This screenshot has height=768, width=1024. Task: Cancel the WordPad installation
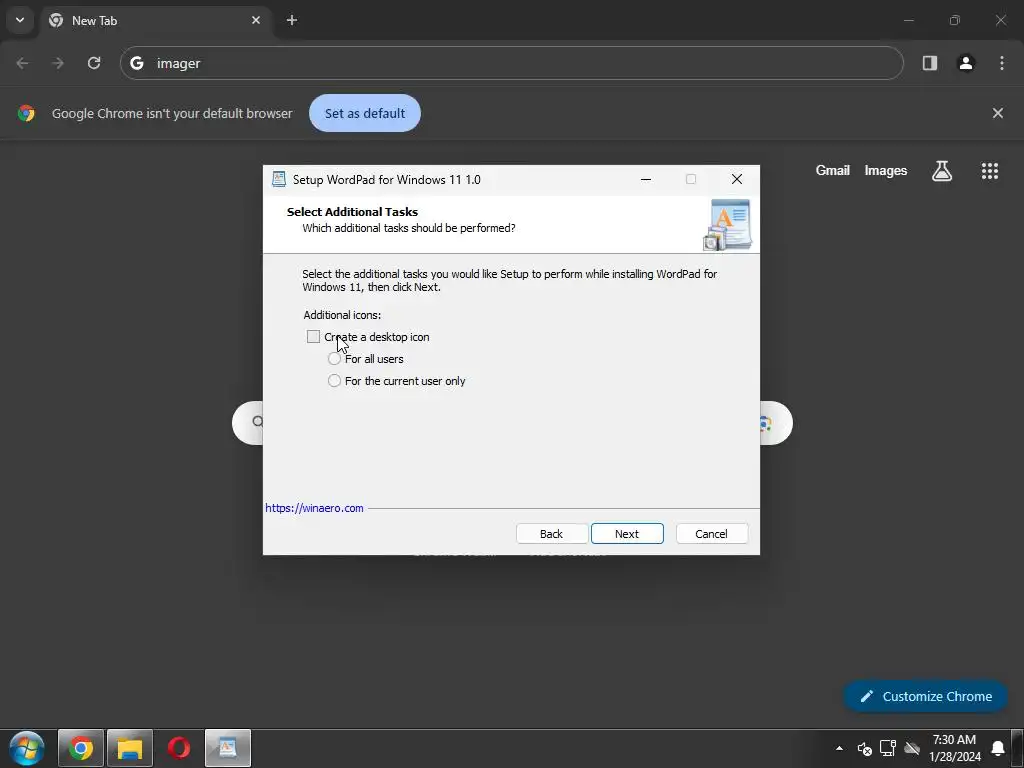(711, 534)
